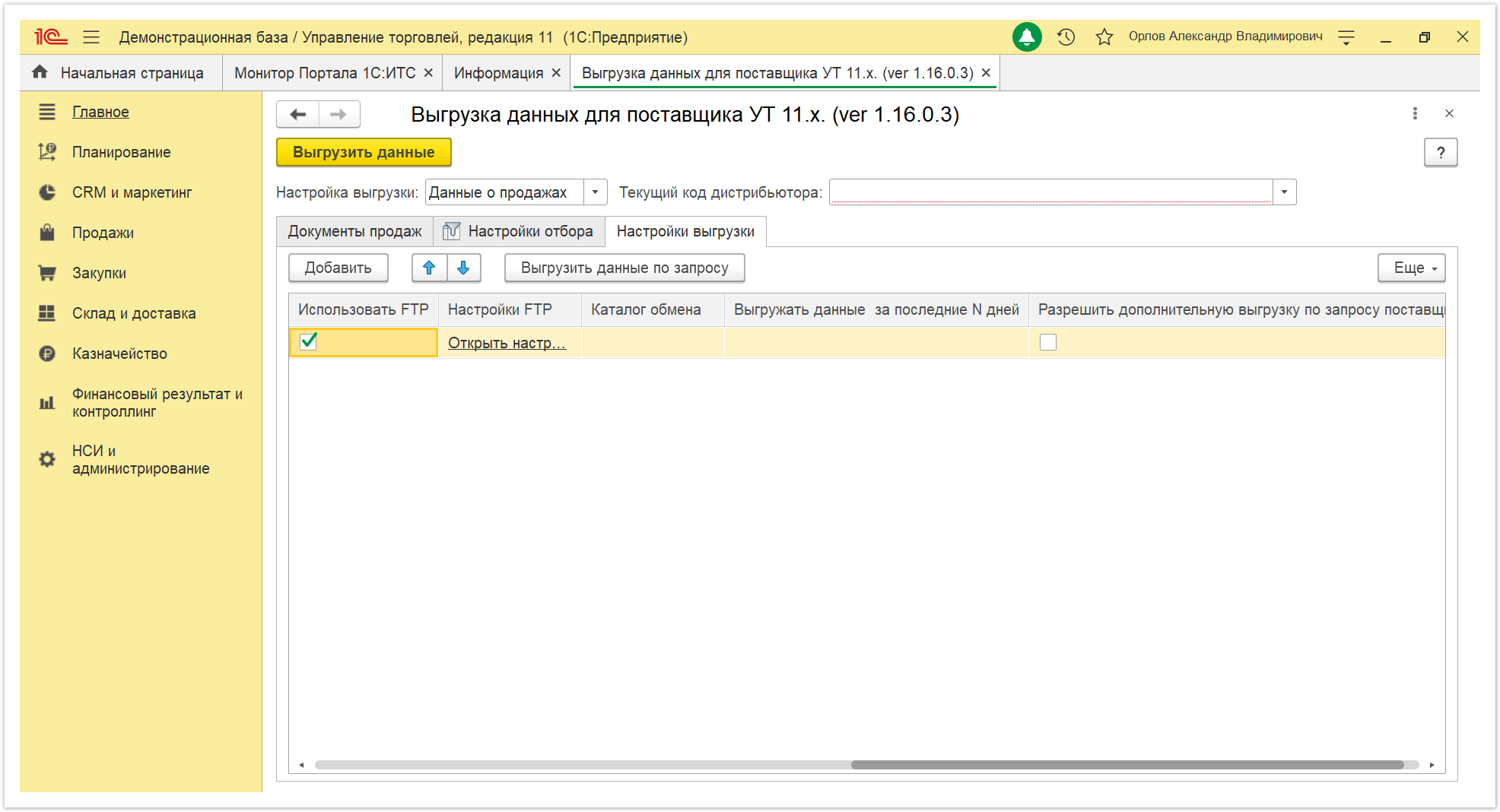Close Монитор Портала 1С:ИТС tab
Screen dimensions: 1500x812
(x=428, y=72)
